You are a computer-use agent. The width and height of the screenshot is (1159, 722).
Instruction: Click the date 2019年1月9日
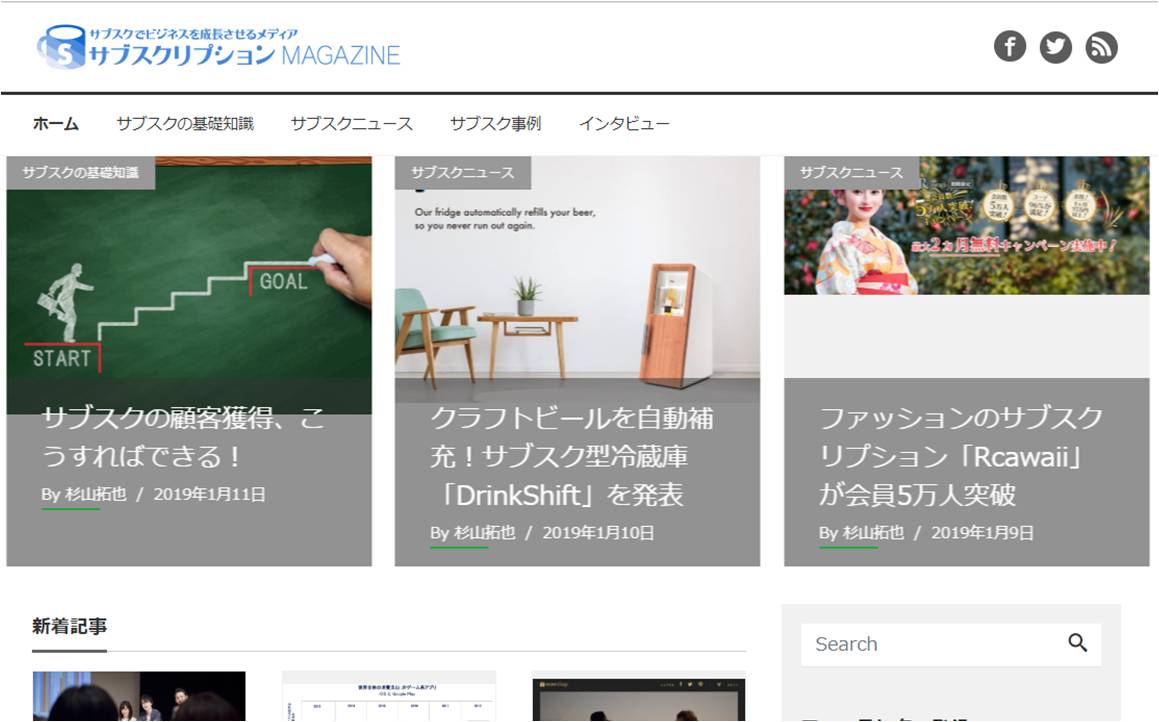[x=982, y=532]
